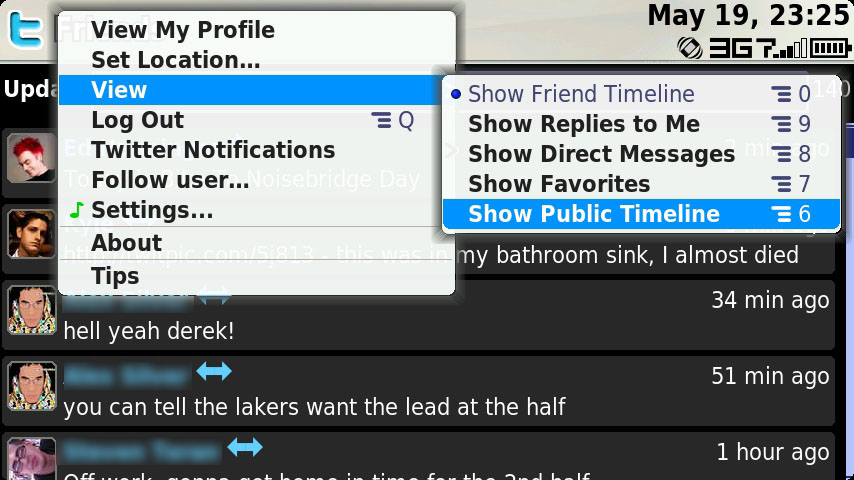Click blue double-arrow icon on 51 min tweet

coord(214,372)
